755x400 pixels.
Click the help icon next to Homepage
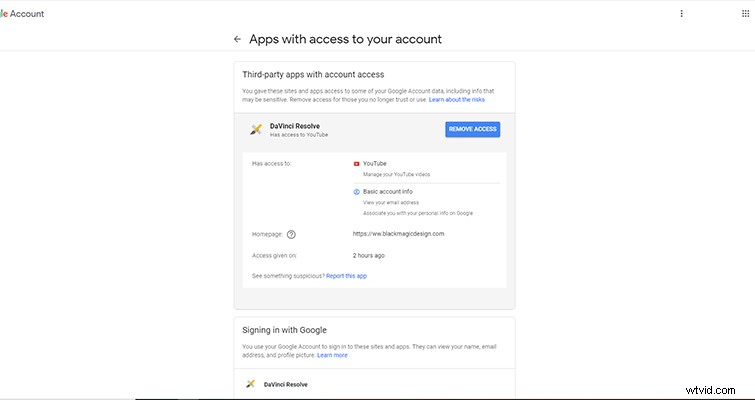291,234
